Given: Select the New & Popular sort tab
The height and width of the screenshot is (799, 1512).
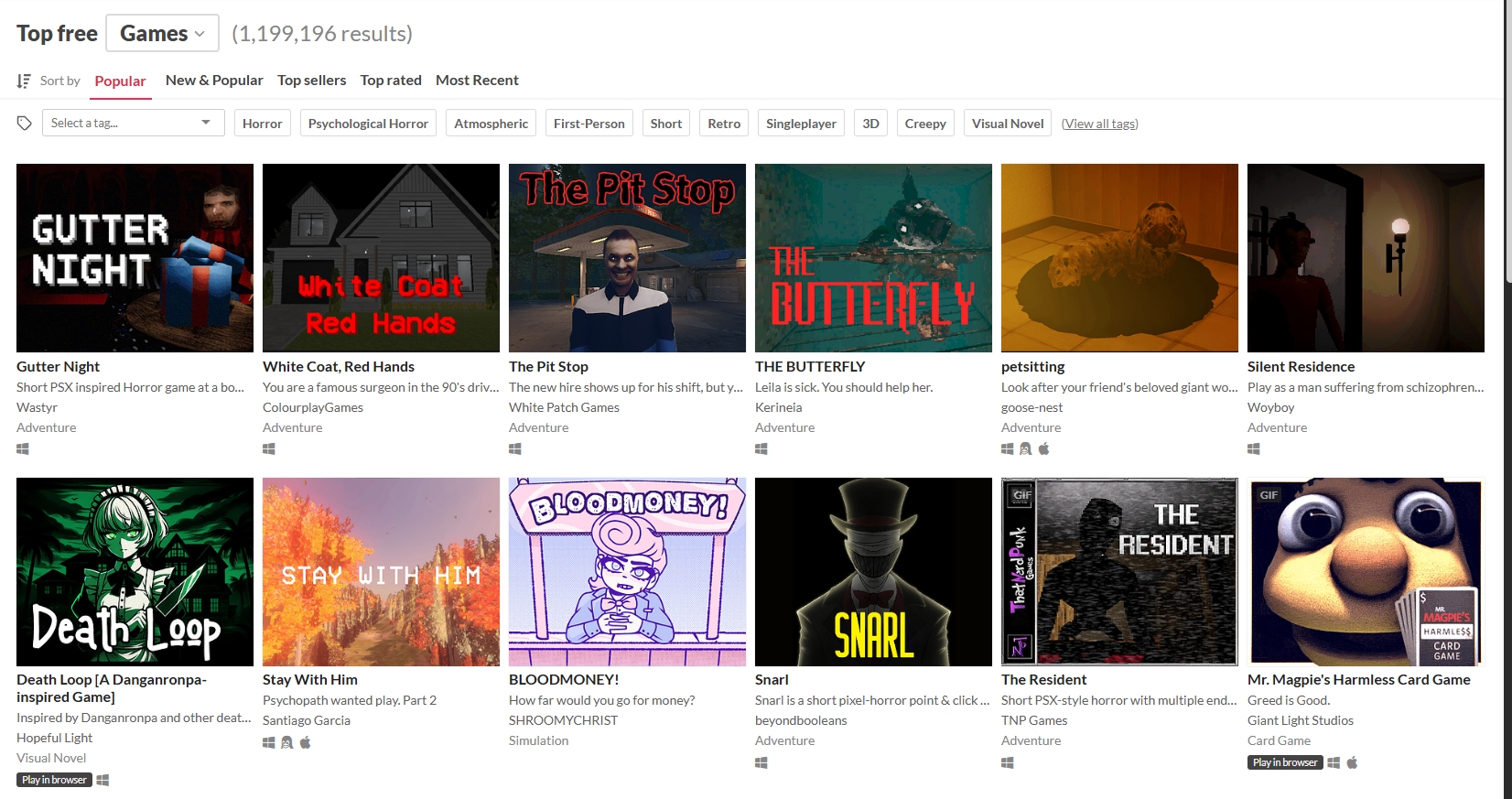Looking at the screenshot, I should click(214, 81).
